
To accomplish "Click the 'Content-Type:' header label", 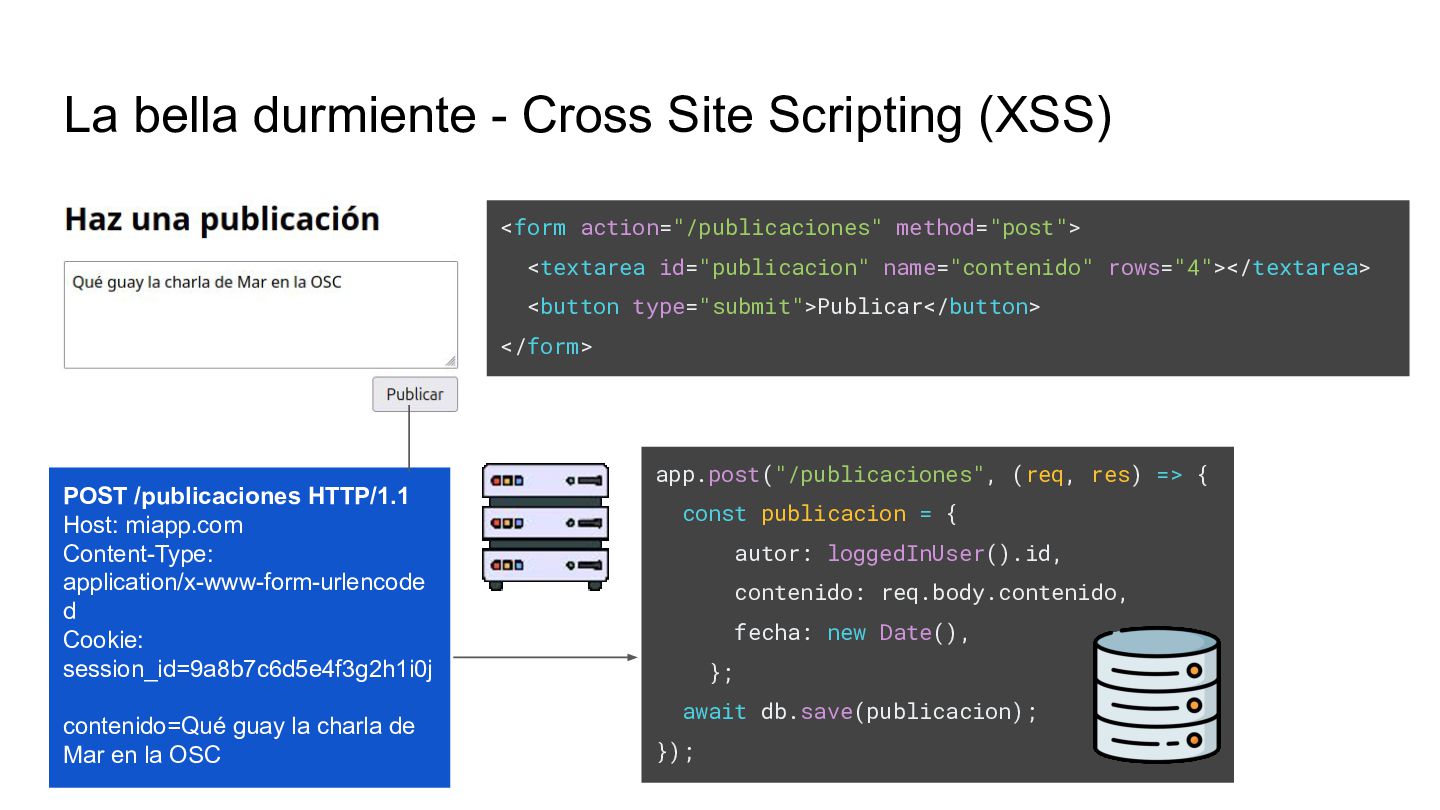I will click(x=139, y=553).
